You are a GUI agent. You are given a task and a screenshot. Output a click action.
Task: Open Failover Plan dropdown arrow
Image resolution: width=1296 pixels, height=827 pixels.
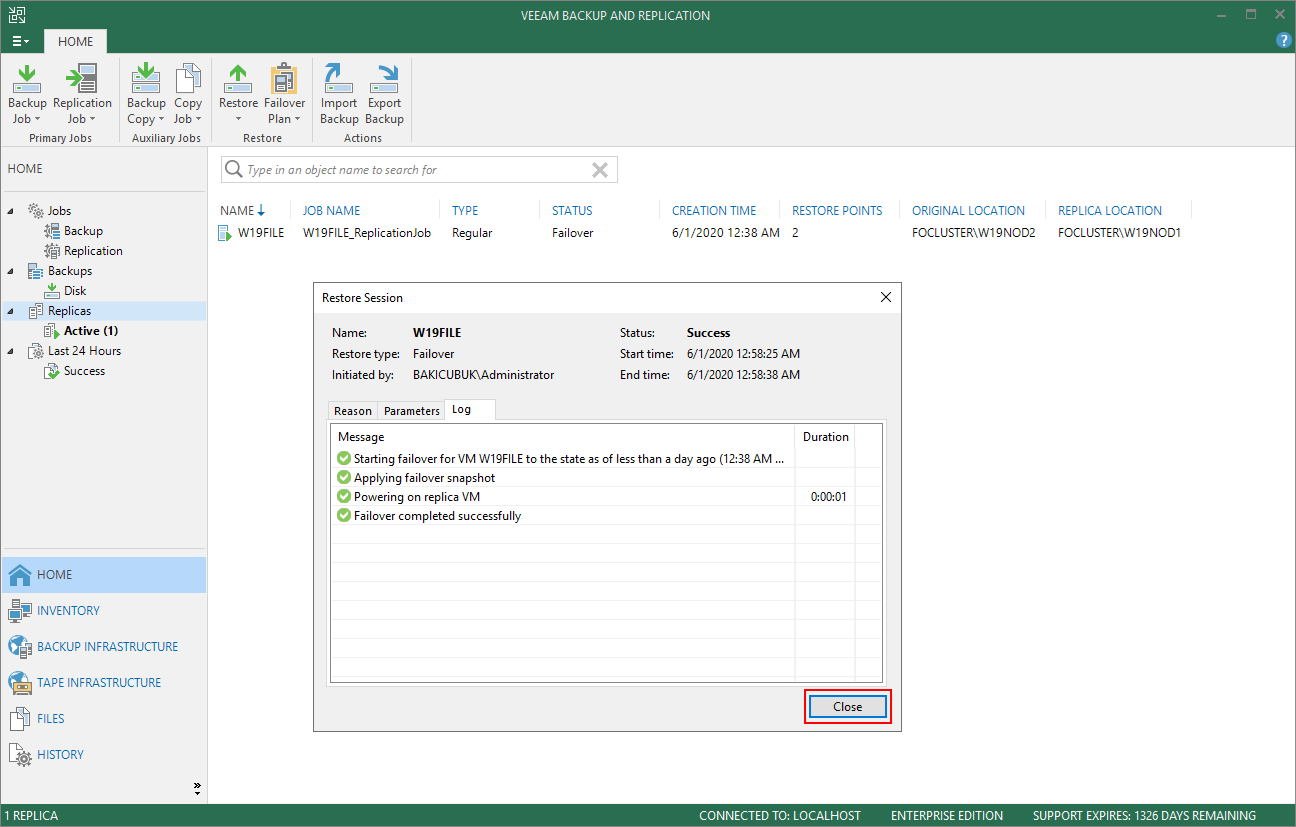point(297,120)
